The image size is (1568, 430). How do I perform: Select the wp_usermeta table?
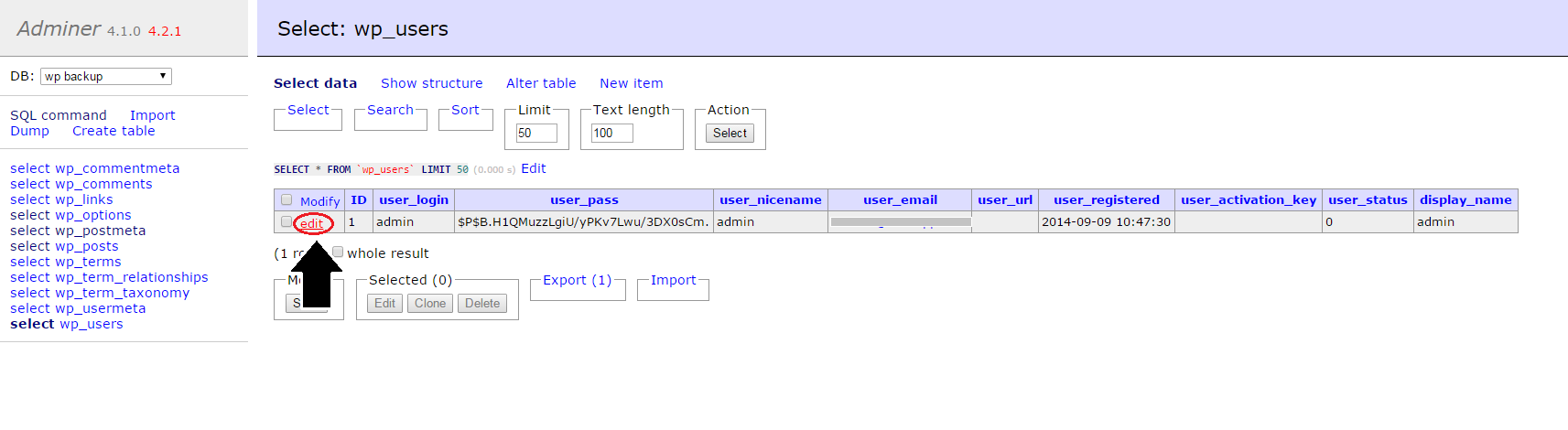click(101, 308)
